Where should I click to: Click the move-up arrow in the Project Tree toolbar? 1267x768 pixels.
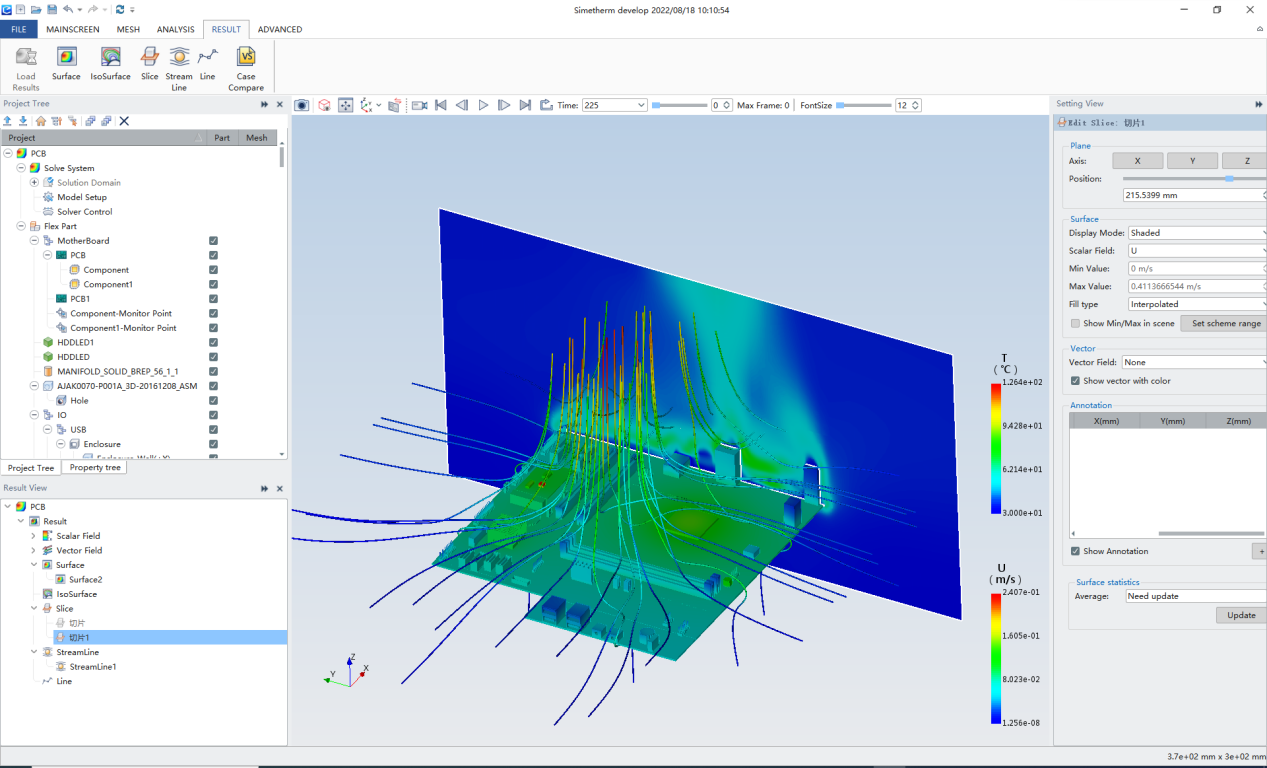point(8,121)
